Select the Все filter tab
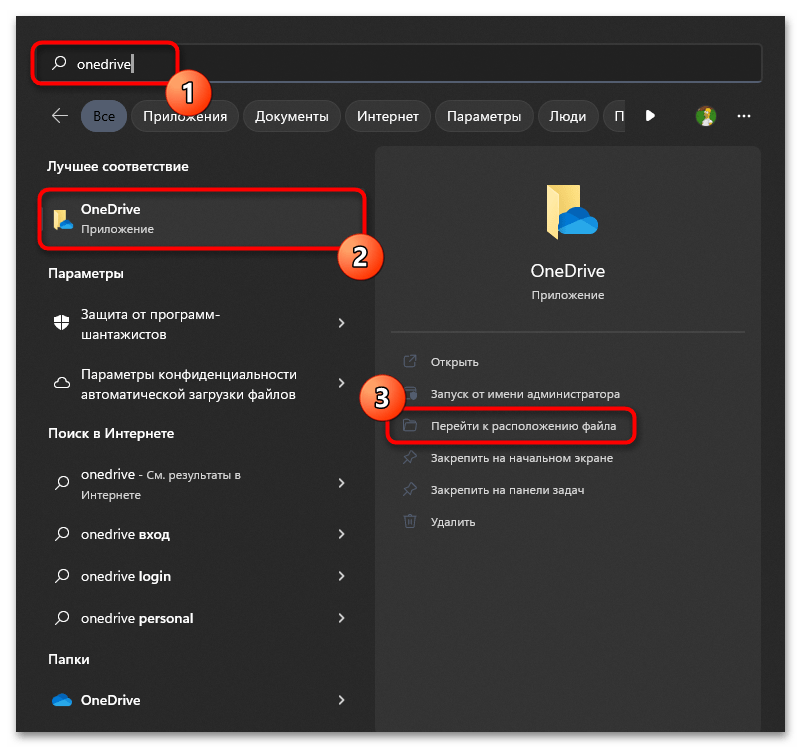The image size is (801, 748). 104,116
